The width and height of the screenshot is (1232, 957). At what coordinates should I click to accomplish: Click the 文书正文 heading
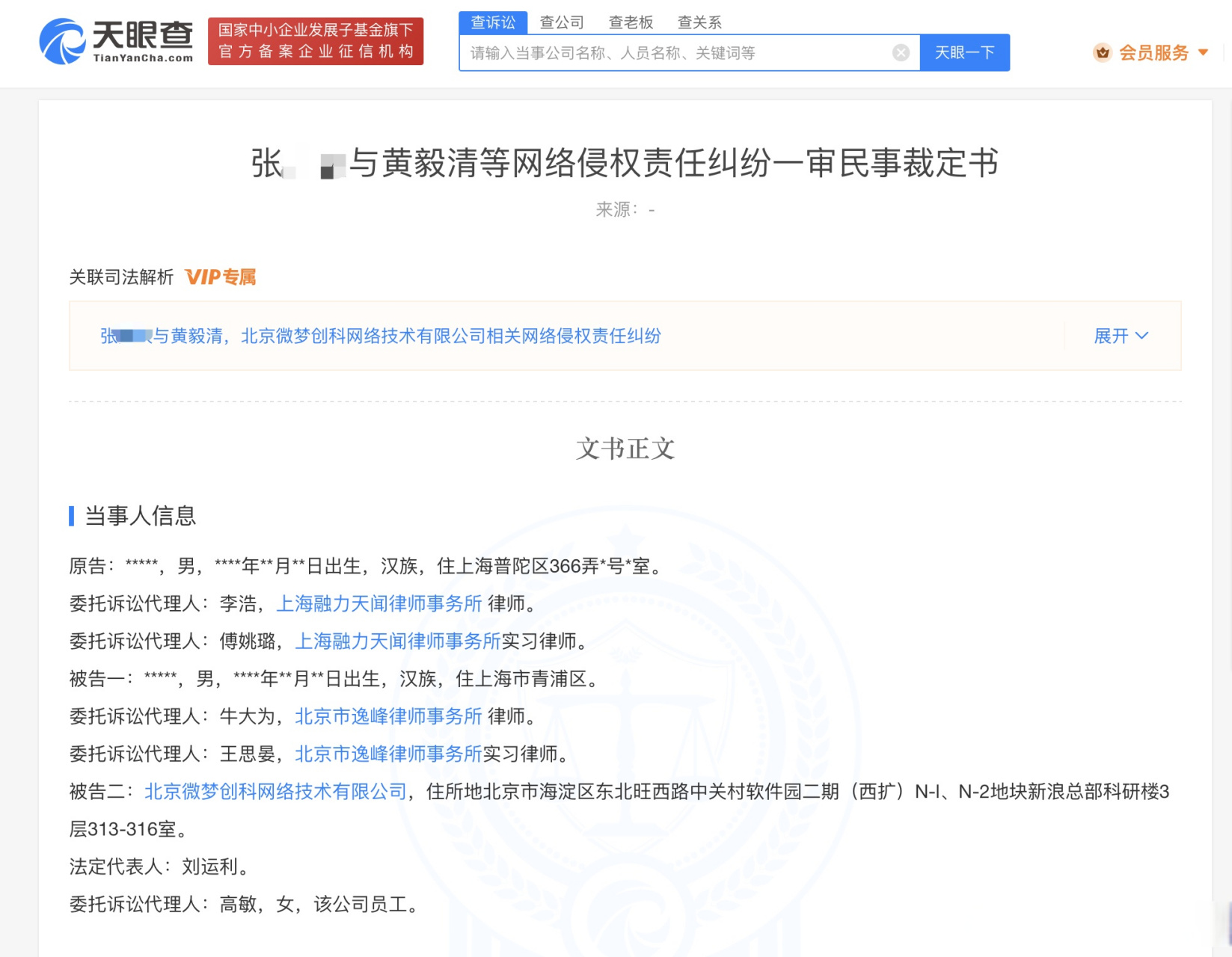[625, 449]
